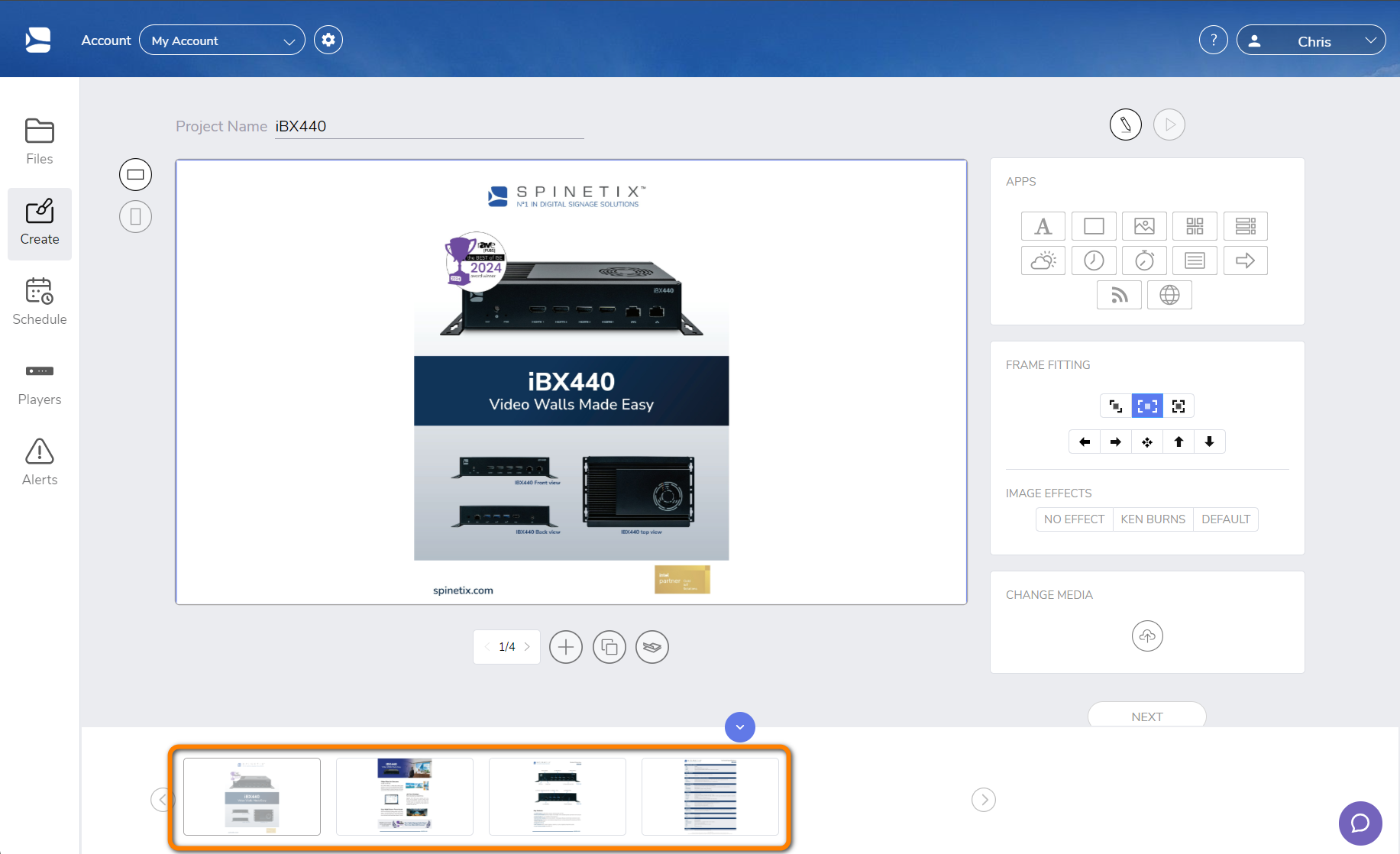Align frame content right
The height and width of the screenshot is (854, 1400).
[1116, 442]
